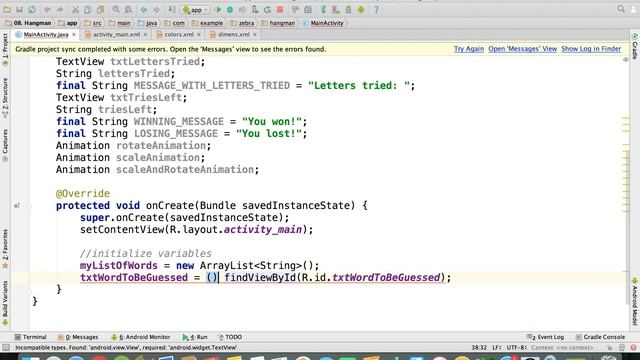Screen dimensions: 640x360
Task: Click Show Log in Finder link
Action: click(x=591, y=49)
